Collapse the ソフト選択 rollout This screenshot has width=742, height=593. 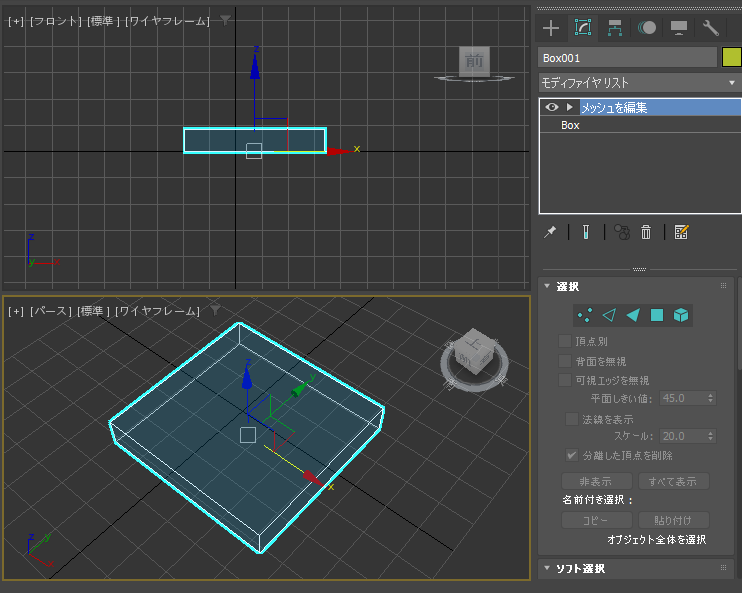pos(547,568)
